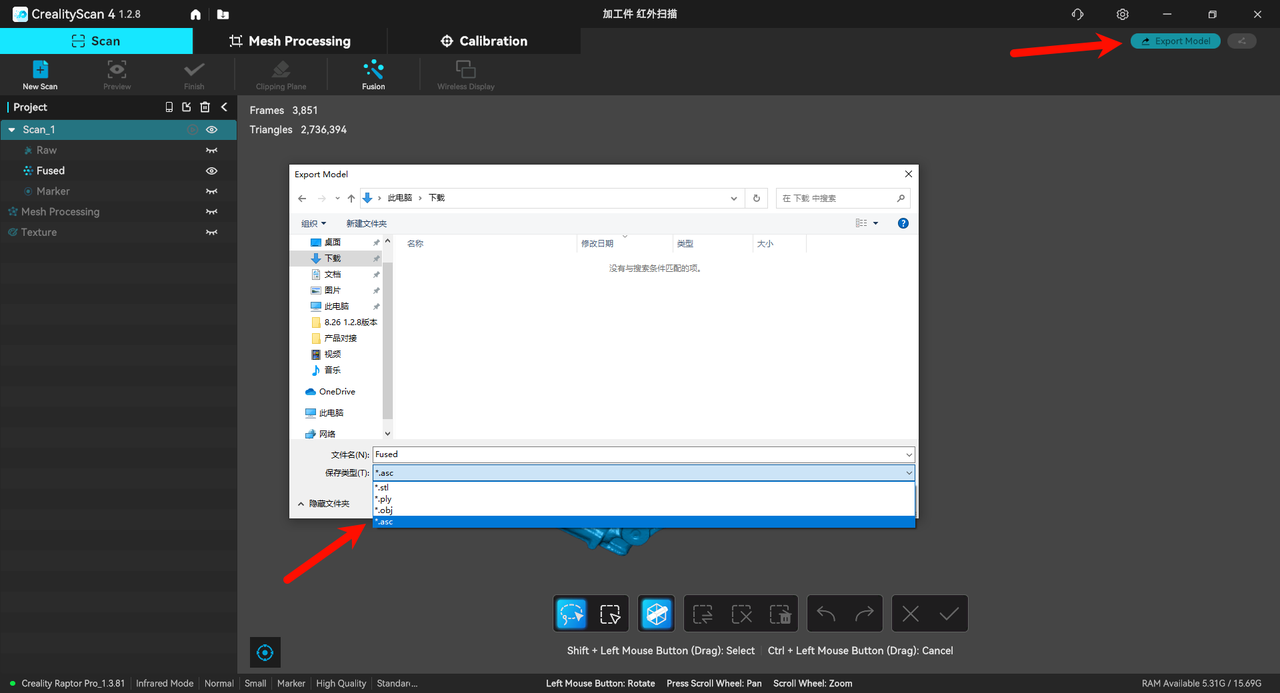Click the file name input field
This screenshot has width=1280, height=693.
pos(643,454)
